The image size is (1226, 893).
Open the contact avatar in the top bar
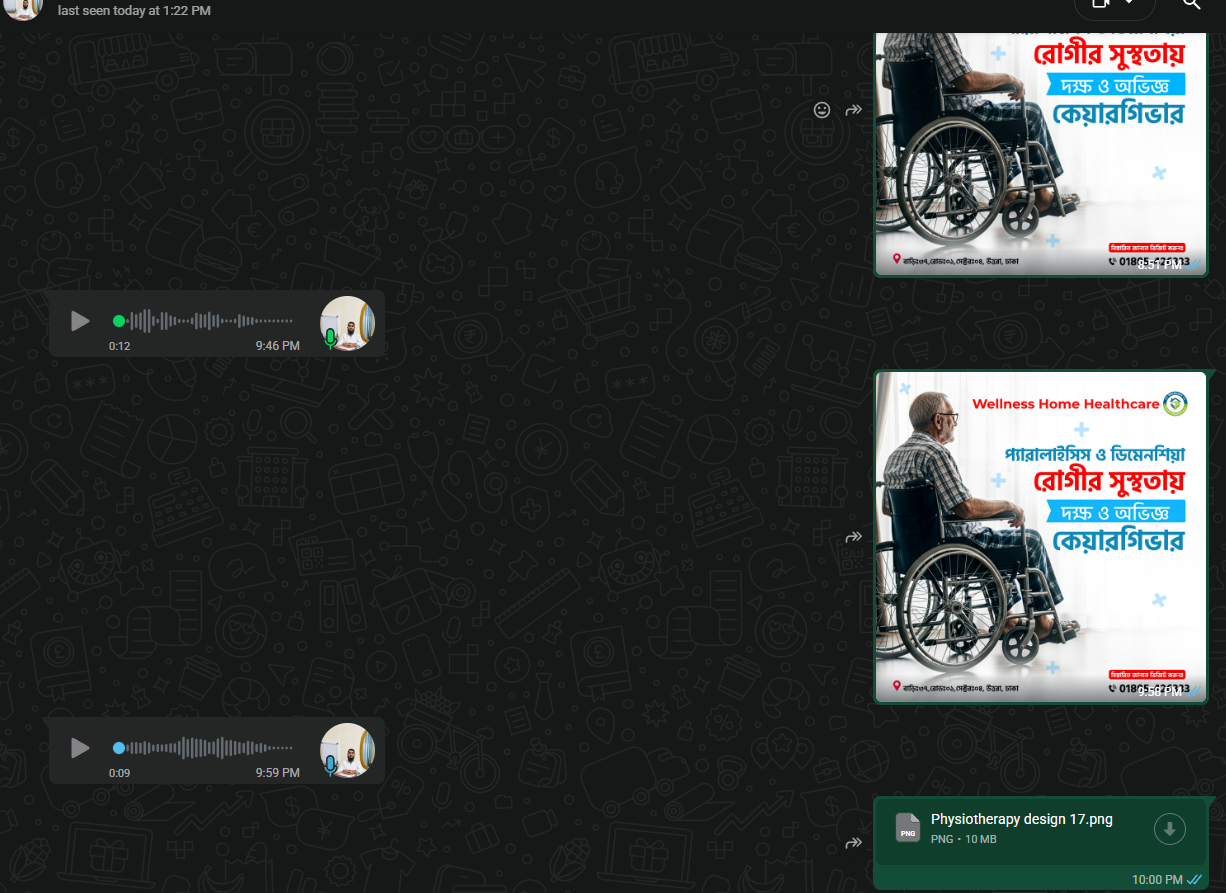pos(22,10)
